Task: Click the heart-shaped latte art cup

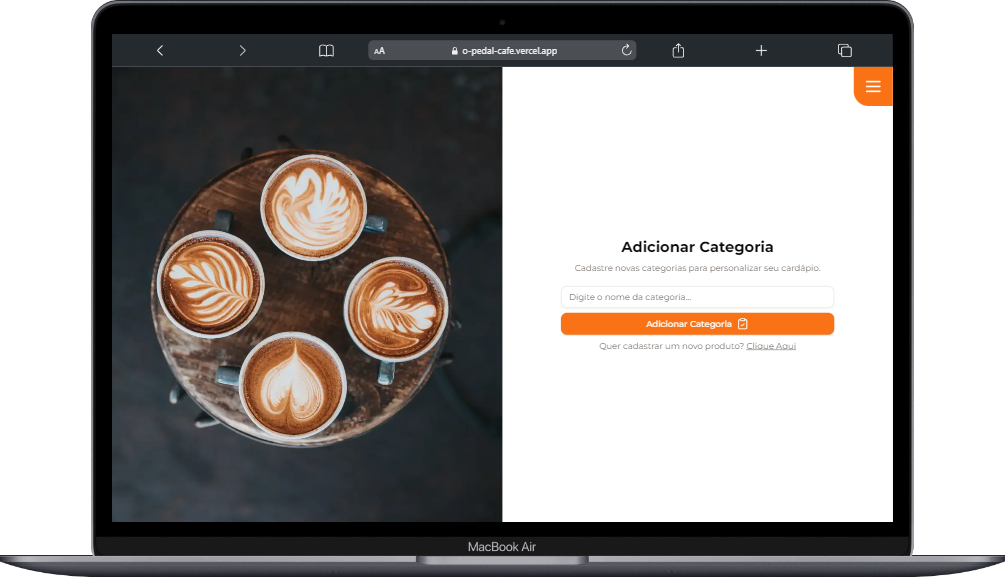Action: (292, 386)
